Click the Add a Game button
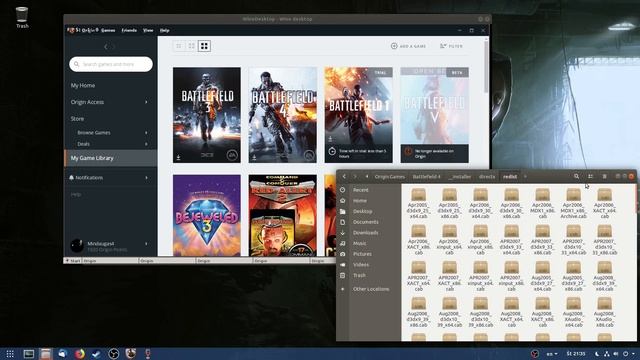This screenshot has height=360, width=640. tap(408, 46)
